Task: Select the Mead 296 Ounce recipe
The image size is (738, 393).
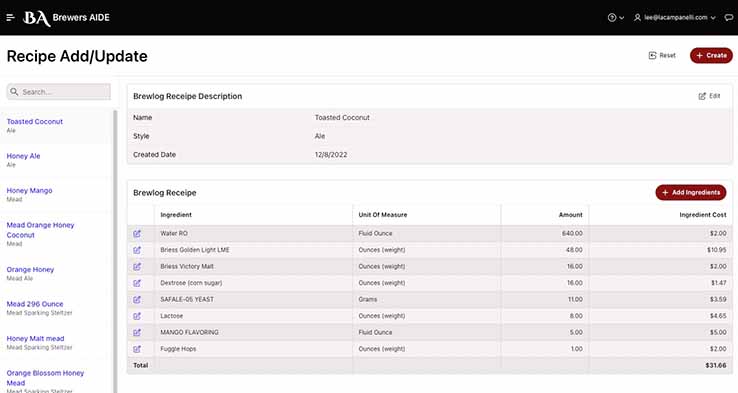Action: [35, 304]
